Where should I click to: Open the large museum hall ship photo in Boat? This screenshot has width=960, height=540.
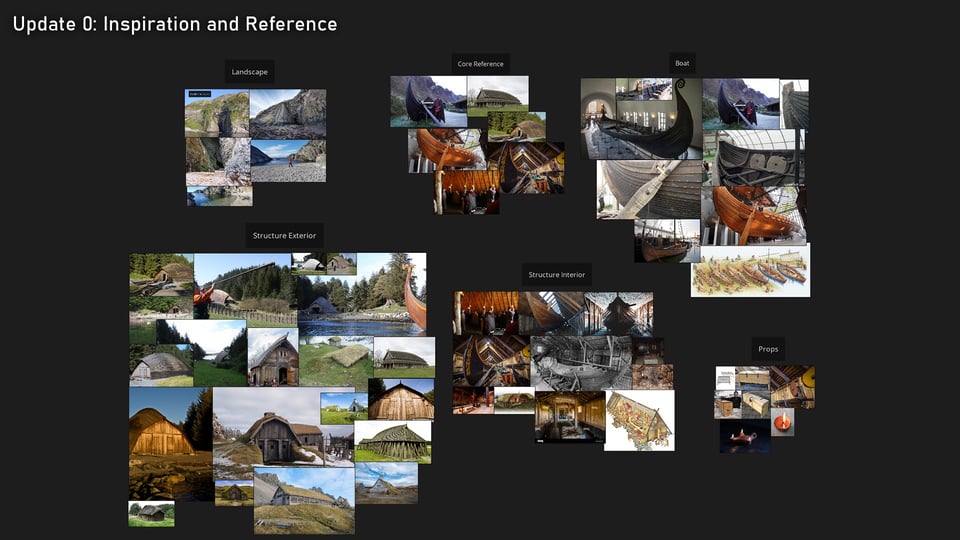click(641, 119)
